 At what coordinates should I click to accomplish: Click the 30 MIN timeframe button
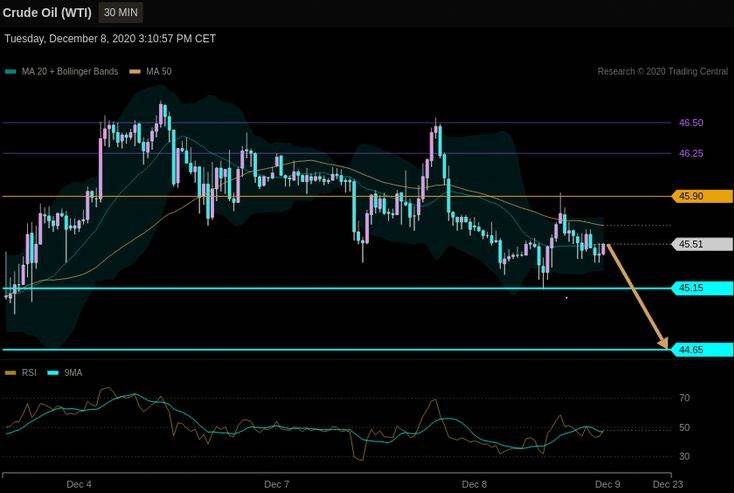121,13
